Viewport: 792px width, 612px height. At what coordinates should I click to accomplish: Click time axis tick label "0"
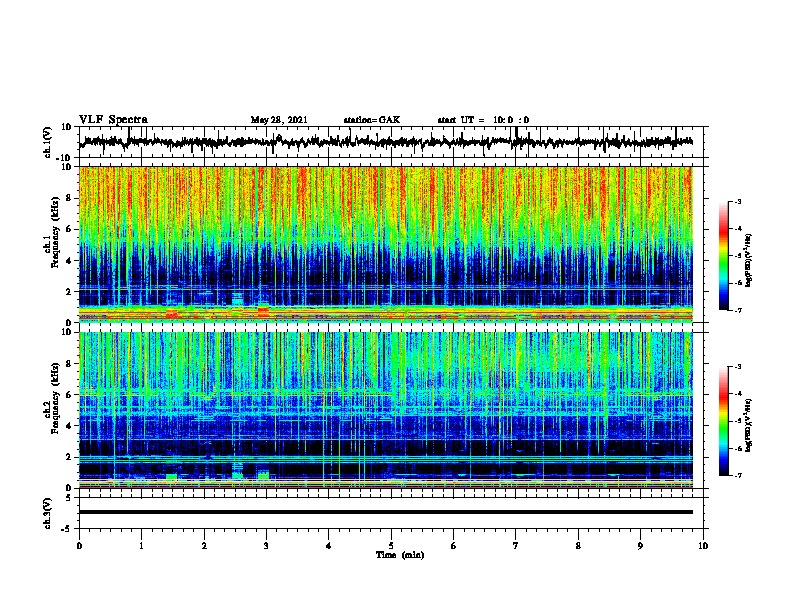point(79,546)
